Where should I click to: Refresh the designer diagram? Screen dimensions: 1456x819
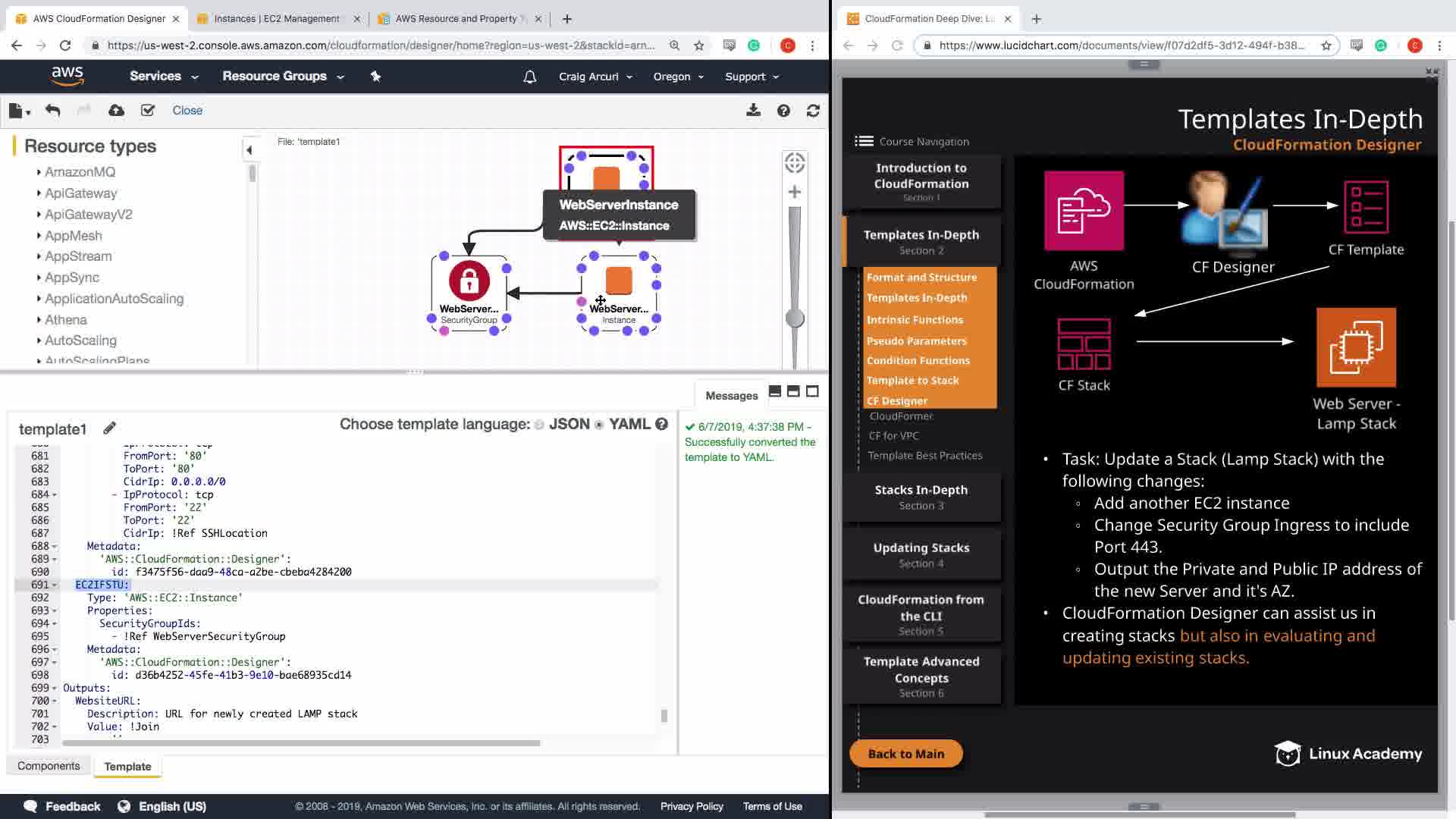(x=813, y=111)
